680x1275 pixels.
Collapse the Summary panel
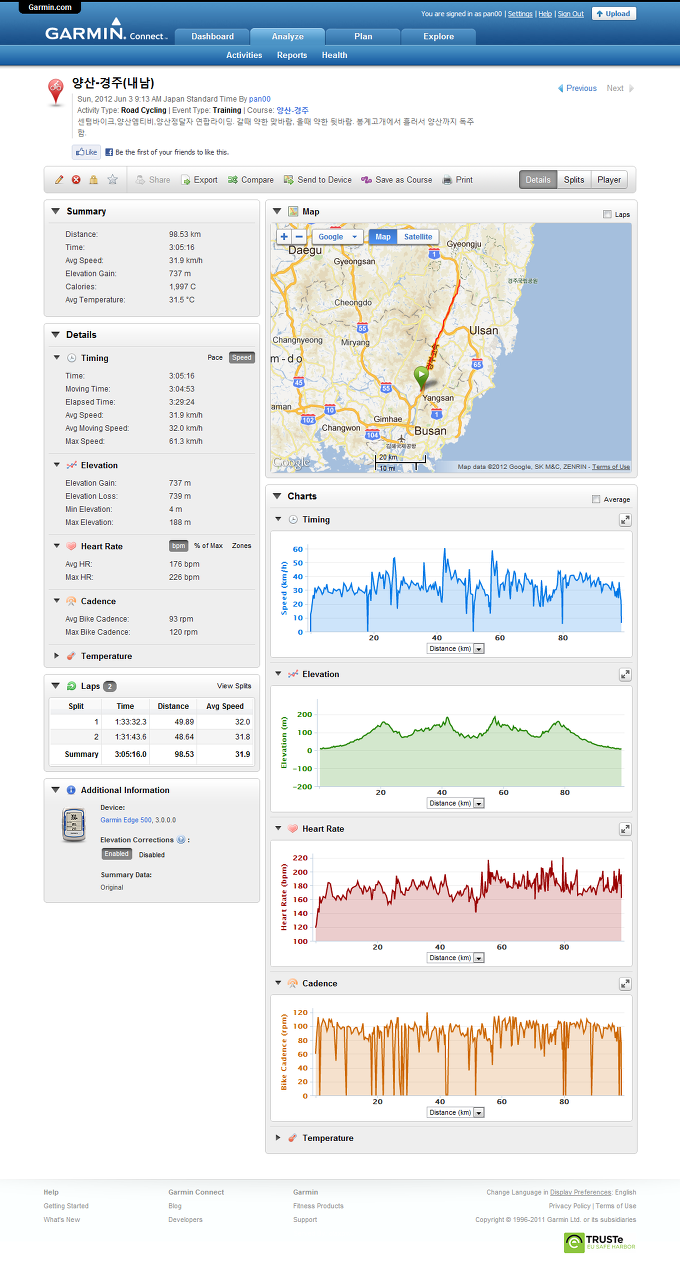(55, 212)
